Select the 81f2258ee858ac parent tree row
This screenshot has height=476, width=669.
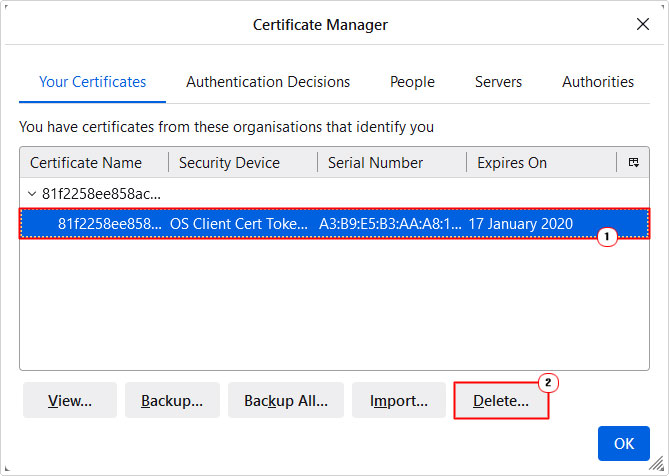[x=334, y=194]
